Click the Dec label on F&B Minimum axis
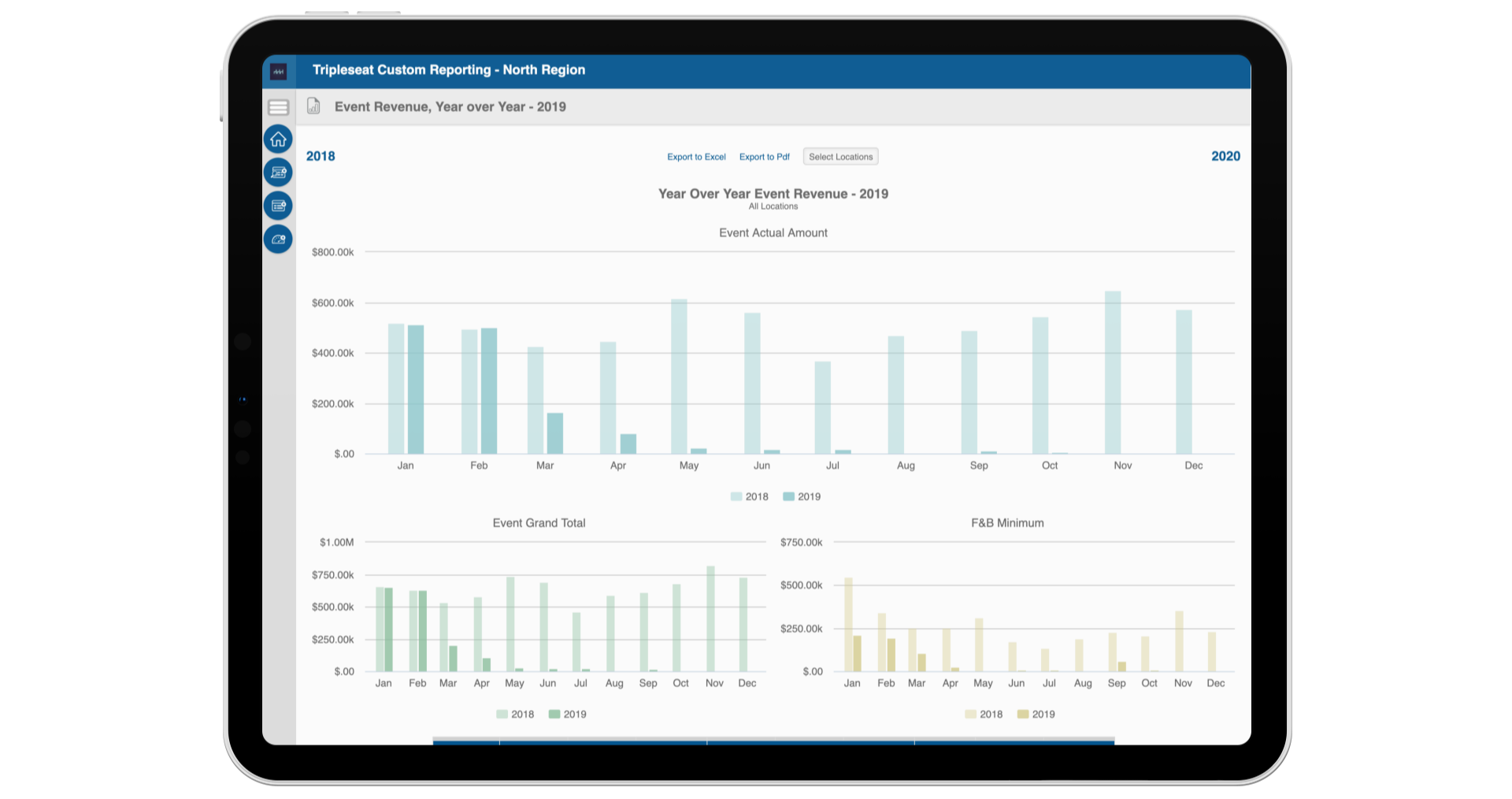 [1216, 683]
